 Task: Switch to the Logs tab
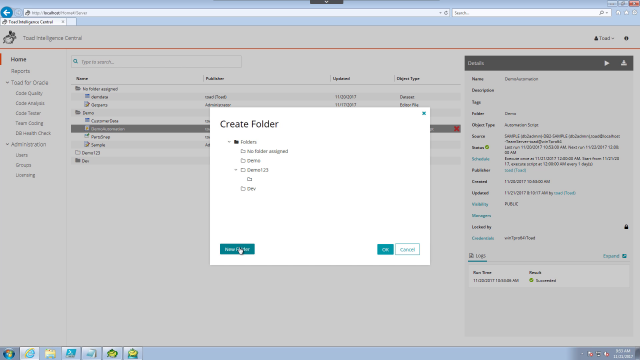(477, 256)
